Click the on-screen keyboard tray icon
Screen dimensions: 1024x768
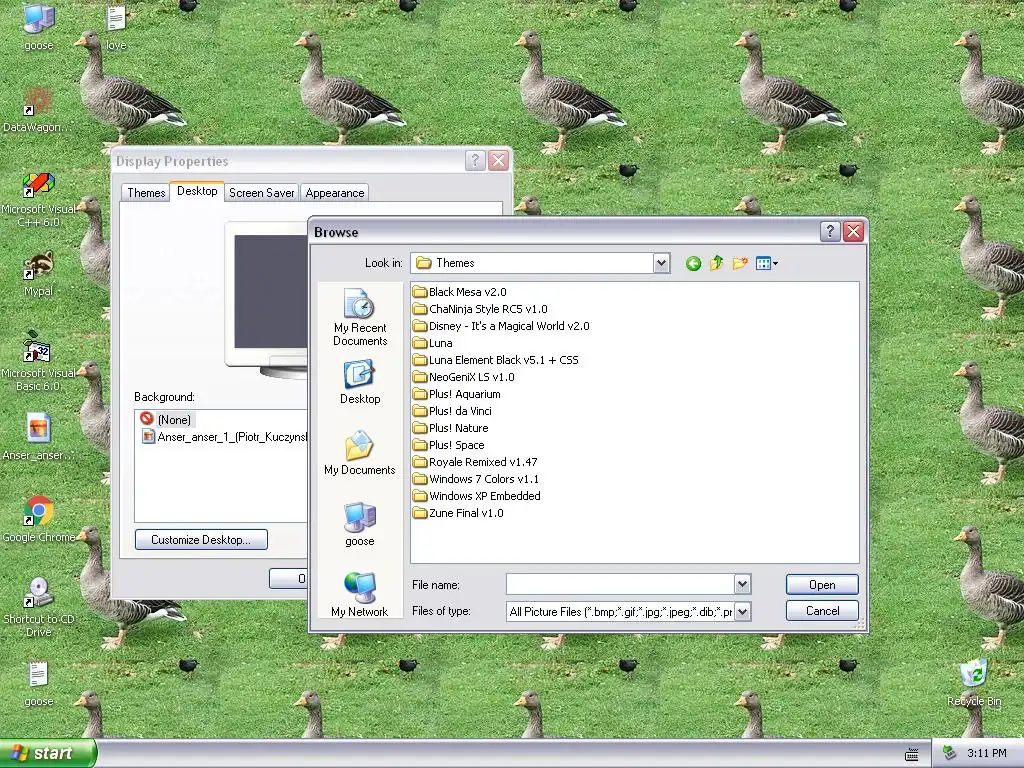click(x=912, y=754)
